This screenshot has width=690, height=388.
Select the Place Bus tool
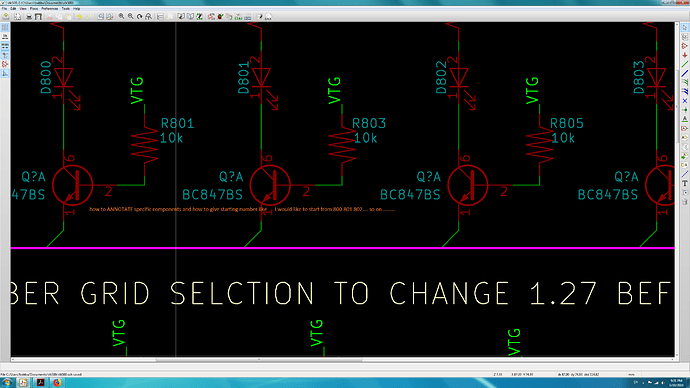coord(685,73)
